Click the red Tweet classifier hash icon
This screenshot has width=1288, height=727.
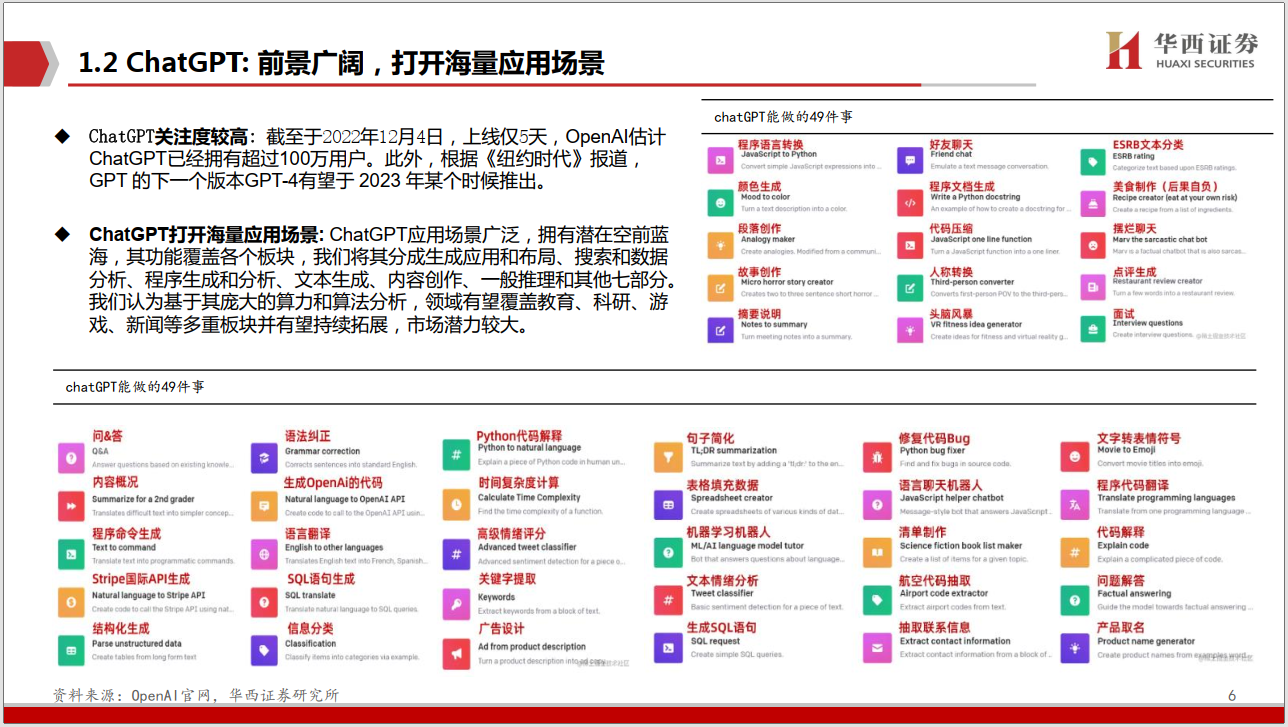(668, 599)
